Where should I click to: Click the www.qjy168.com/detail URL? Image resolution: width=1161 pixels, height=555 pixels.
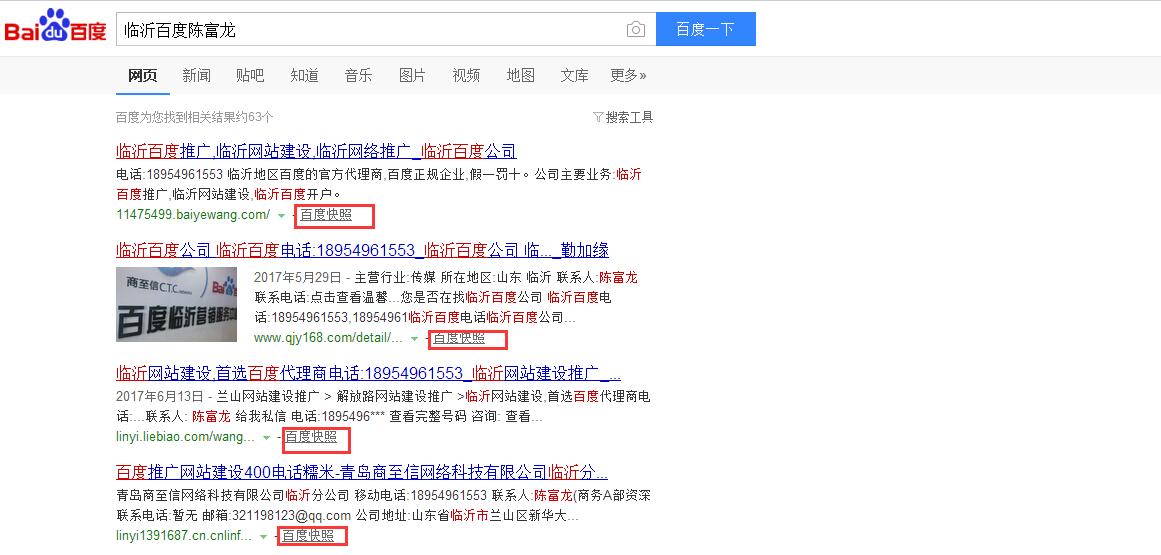pos(329,338)
